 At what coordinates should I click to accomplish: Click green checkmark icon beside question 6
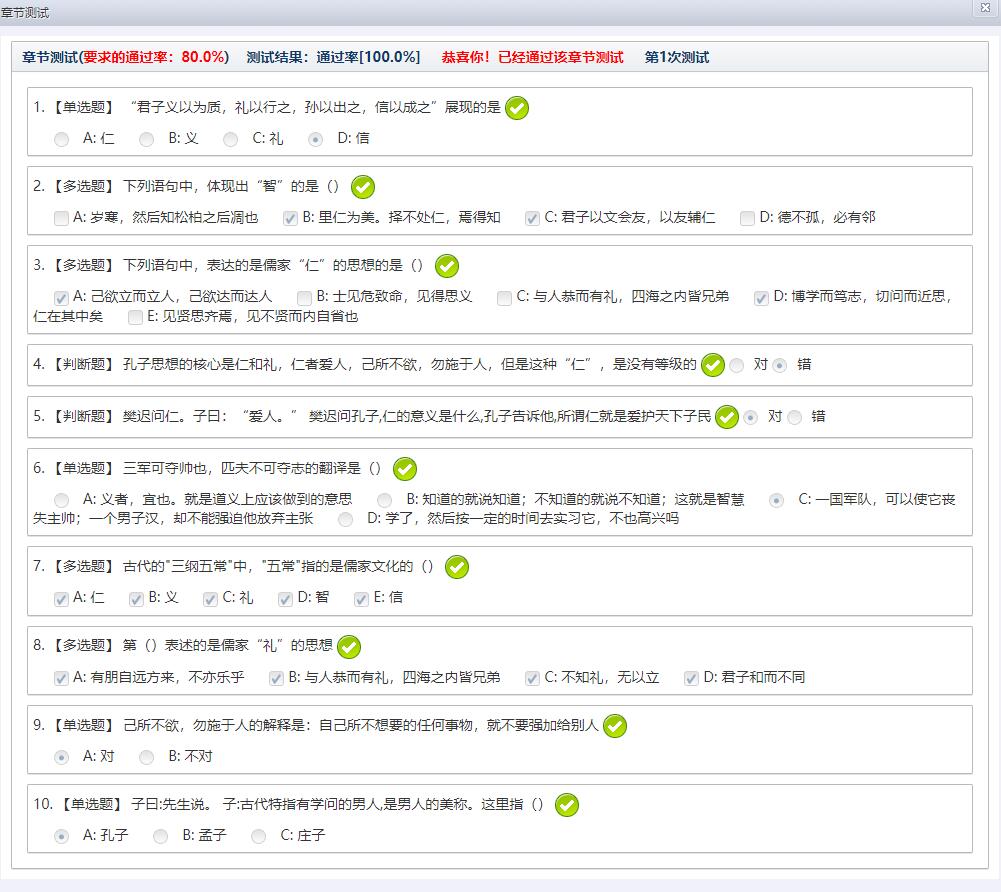[404, 469]
